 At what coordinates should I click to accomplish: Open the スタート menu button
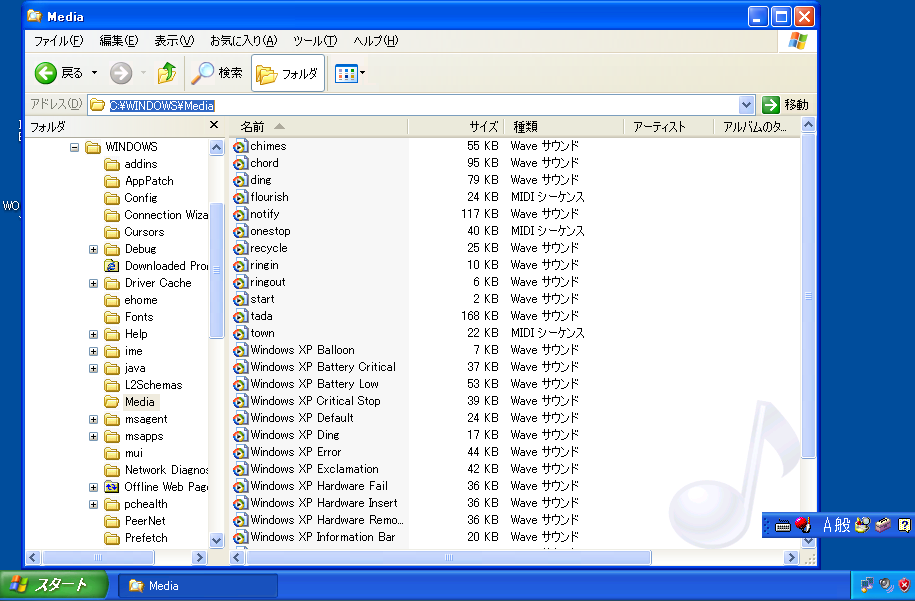[x=54, y=585]
